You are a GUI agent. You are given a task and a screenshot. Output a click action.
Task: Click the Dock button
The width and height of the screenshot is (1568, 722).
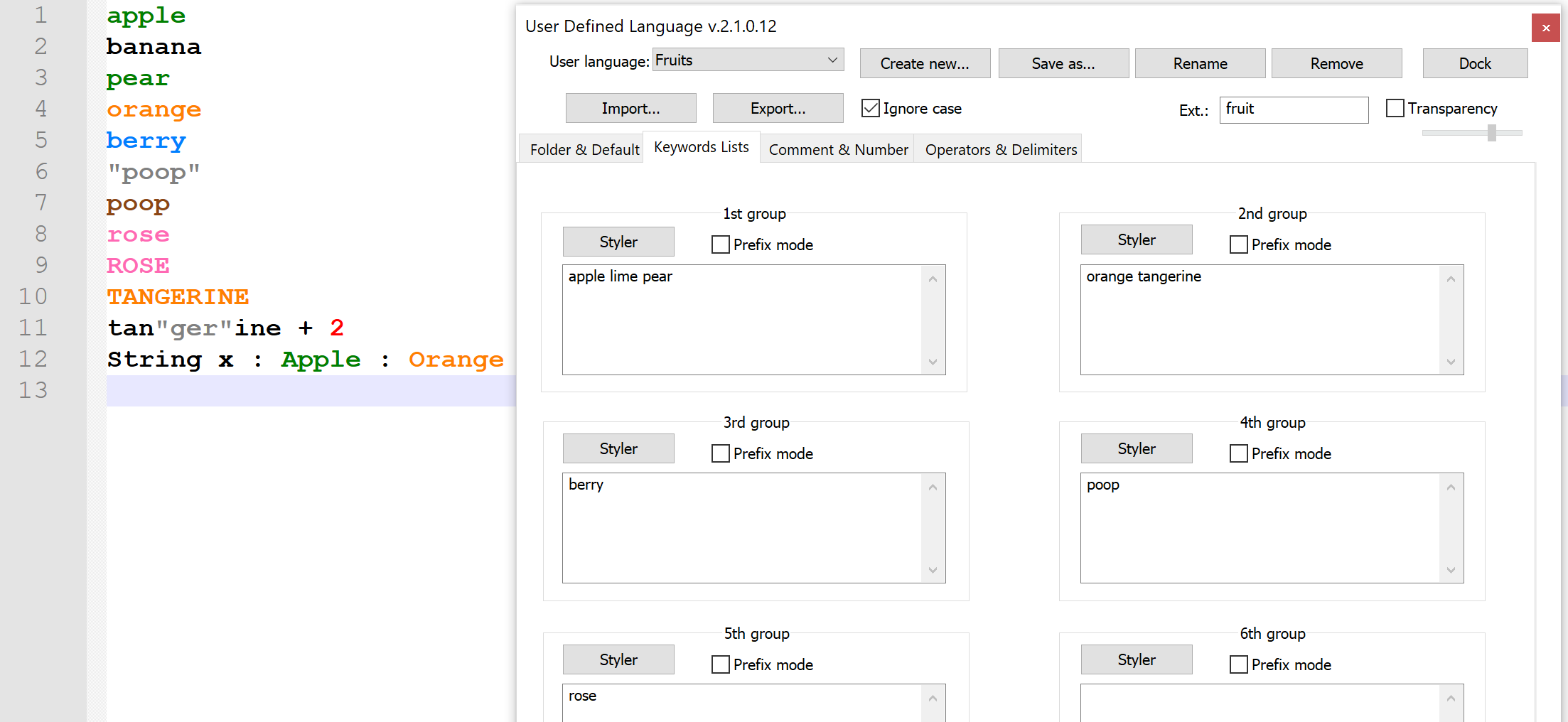point(1474,64)
